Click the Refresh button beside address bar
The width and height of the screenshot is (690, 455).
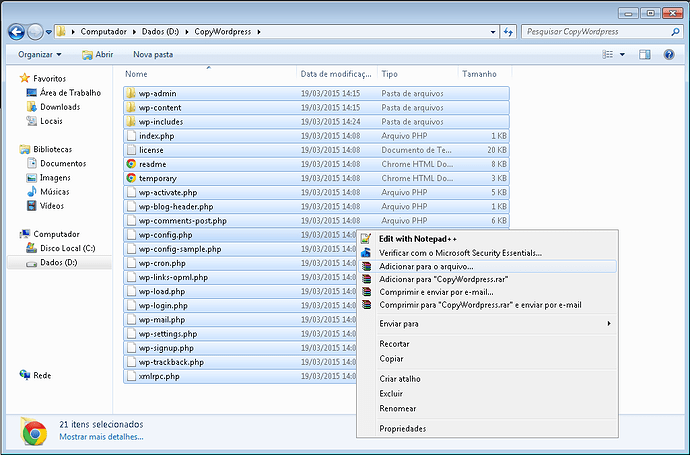[508, 32]
